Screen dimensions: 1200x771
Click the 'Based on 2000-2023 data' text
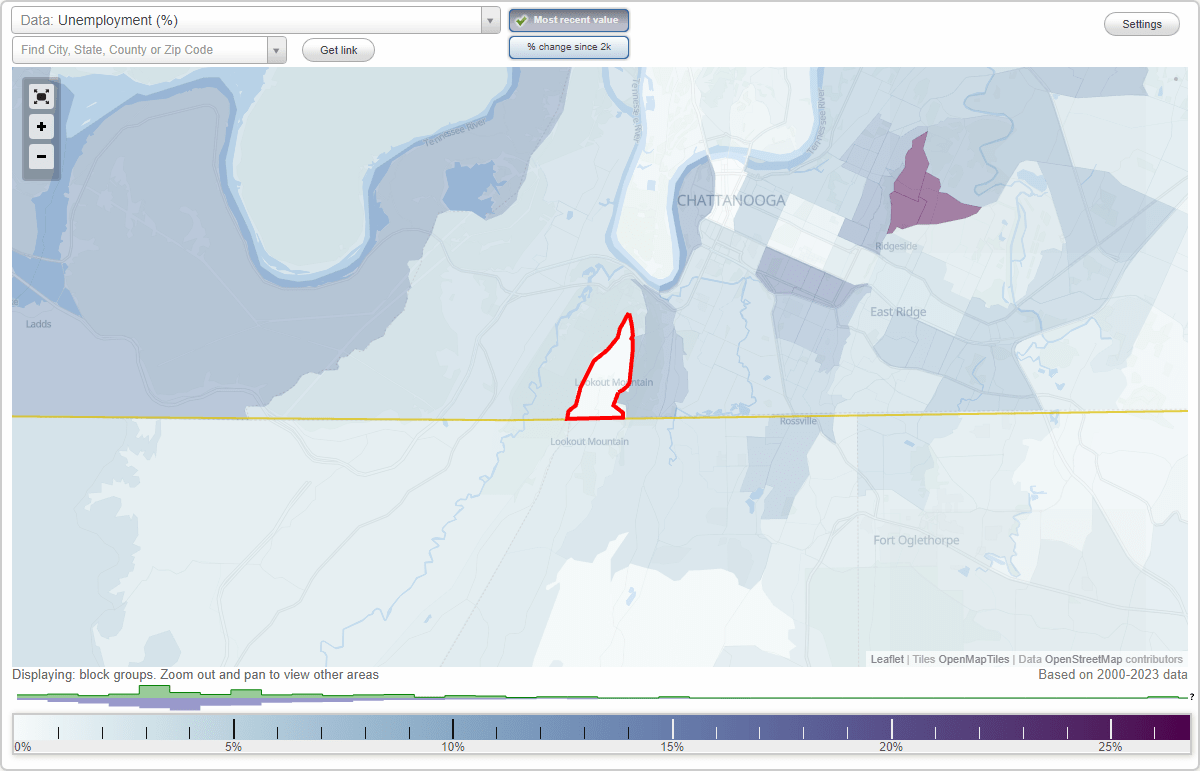tap(1112, 675)
